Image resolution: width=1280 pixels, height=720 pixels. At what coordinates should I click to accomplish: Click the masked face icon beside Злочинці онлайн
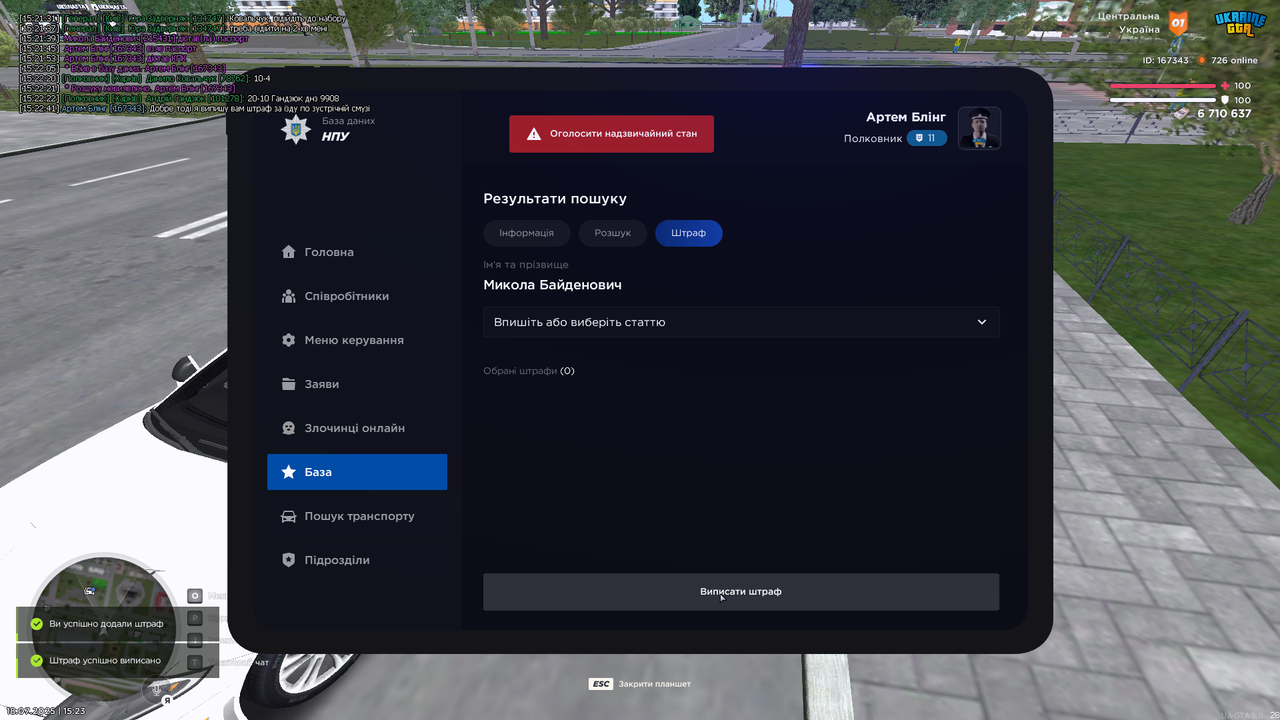click(x=289, y=428)
